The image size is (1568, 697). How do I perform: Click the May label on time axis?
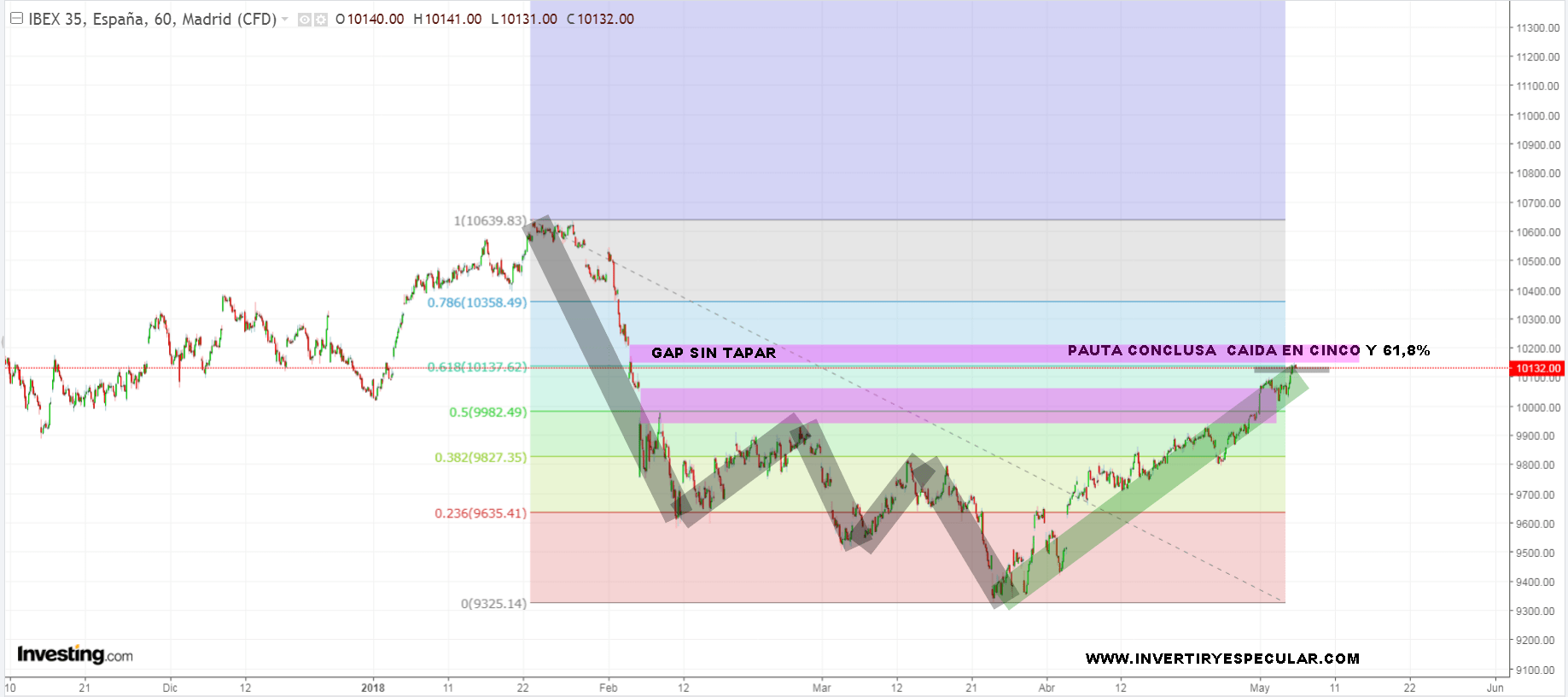point(1259,688)
